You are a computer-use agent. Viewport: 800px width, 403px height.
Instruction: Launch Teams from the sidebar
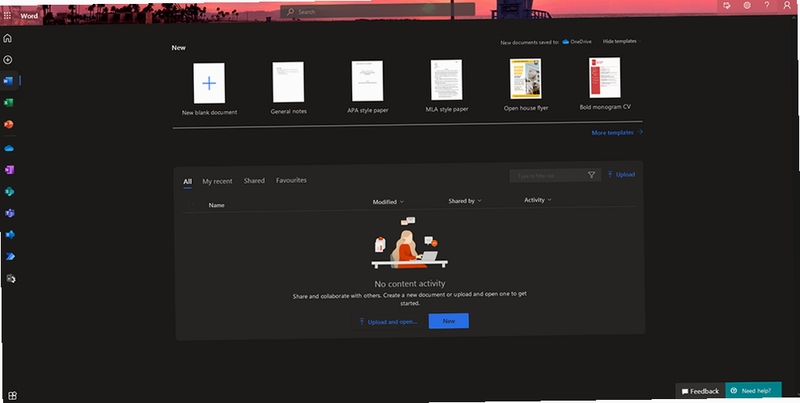click(9, 213)
